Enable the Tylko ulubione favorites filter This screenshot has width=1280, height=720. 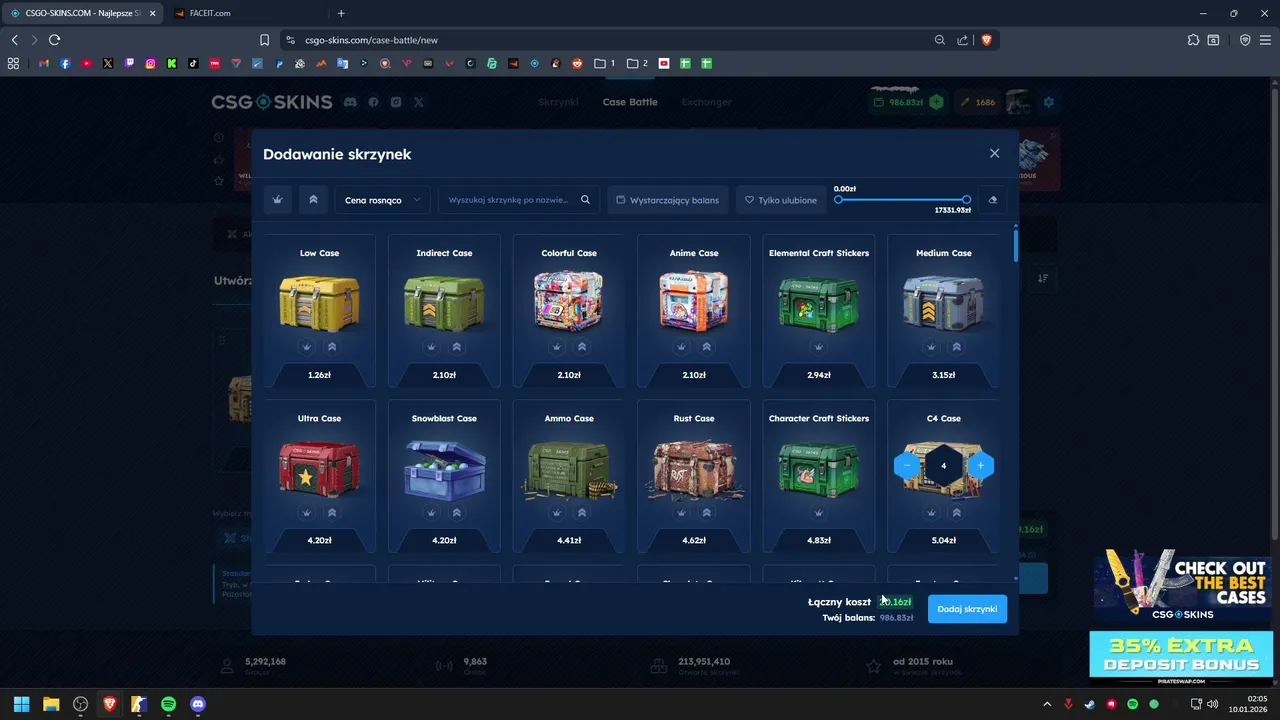[x=781, y=200]
